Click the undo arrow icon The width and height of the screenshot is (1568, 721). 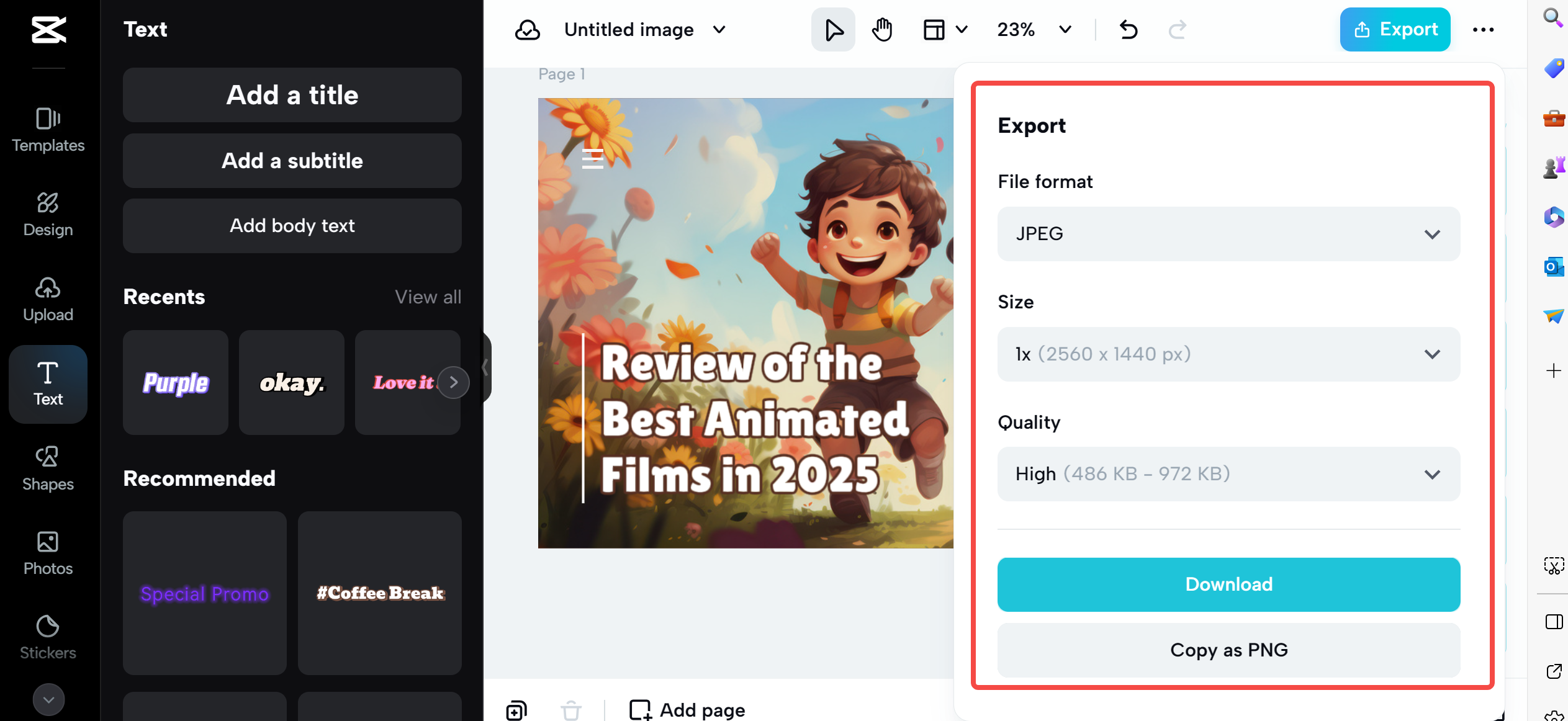[1129, 29]
